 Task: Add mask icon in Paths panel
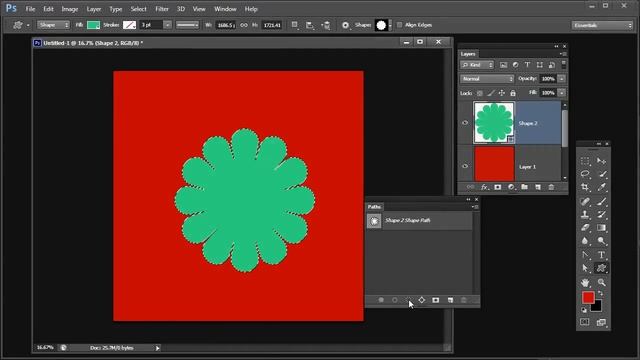pyautogui.click(x=436, y=300)
